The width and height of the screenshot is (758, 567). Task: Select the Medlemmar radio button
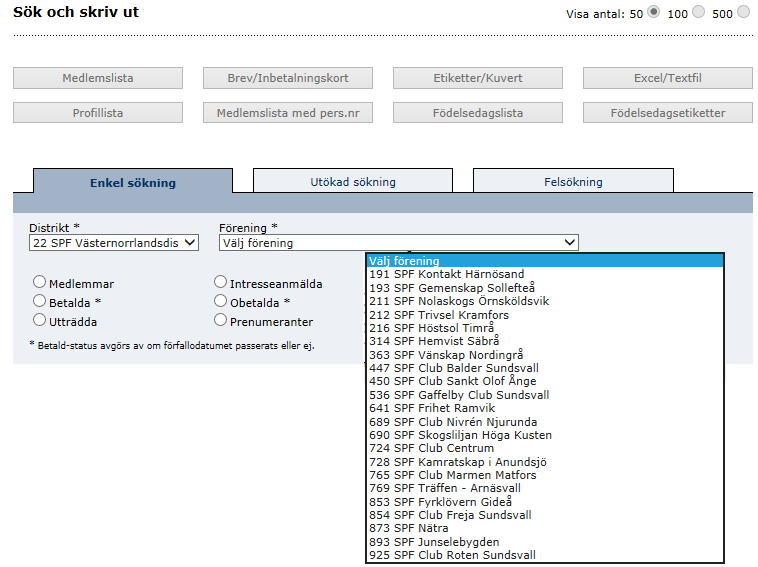[x=39, y=282]
